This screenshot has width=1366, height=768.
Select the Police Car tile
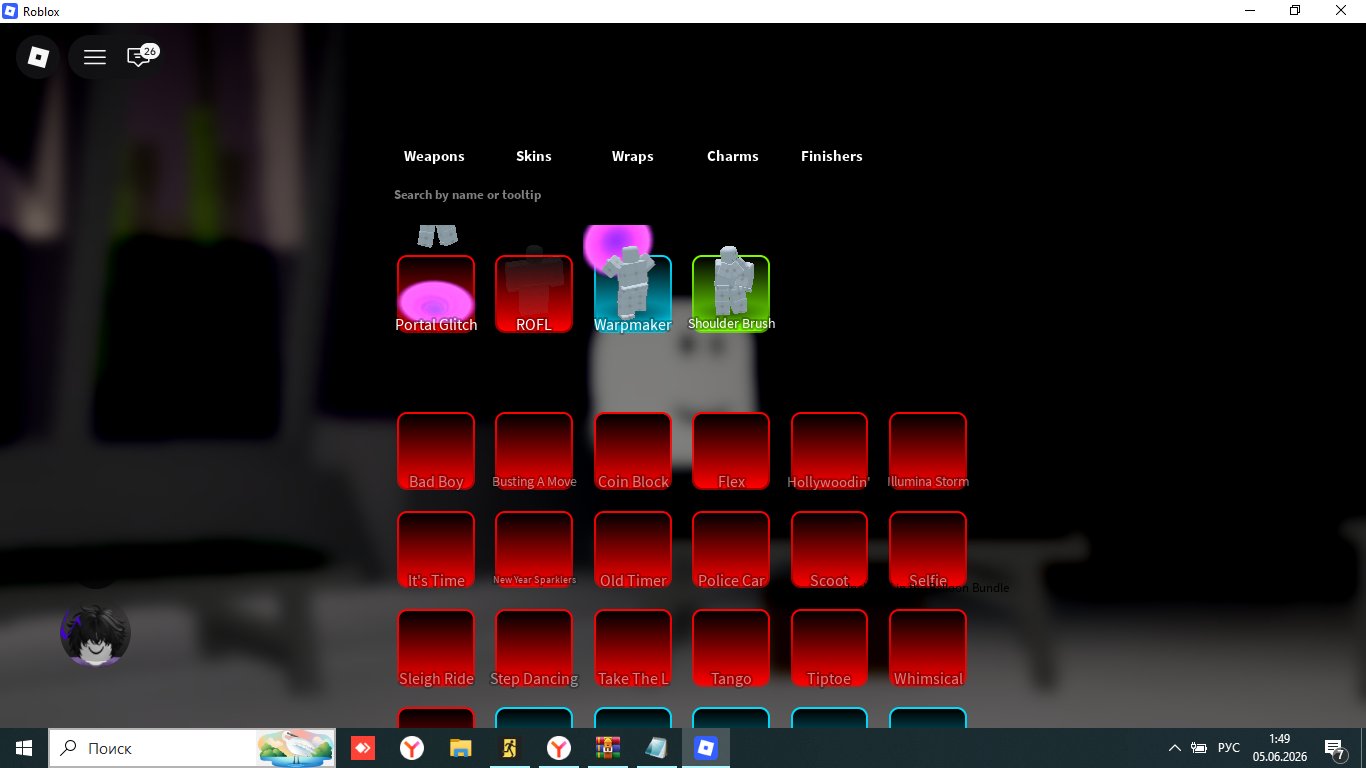[x=731, y=550]
